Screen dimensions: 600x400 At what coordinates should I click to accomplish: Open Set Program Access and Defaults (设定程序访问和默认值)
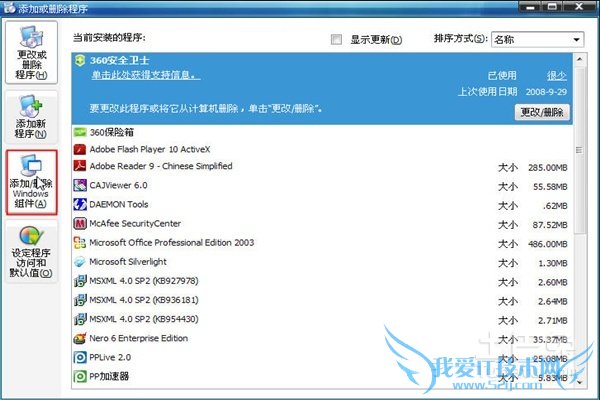point(31,251)
